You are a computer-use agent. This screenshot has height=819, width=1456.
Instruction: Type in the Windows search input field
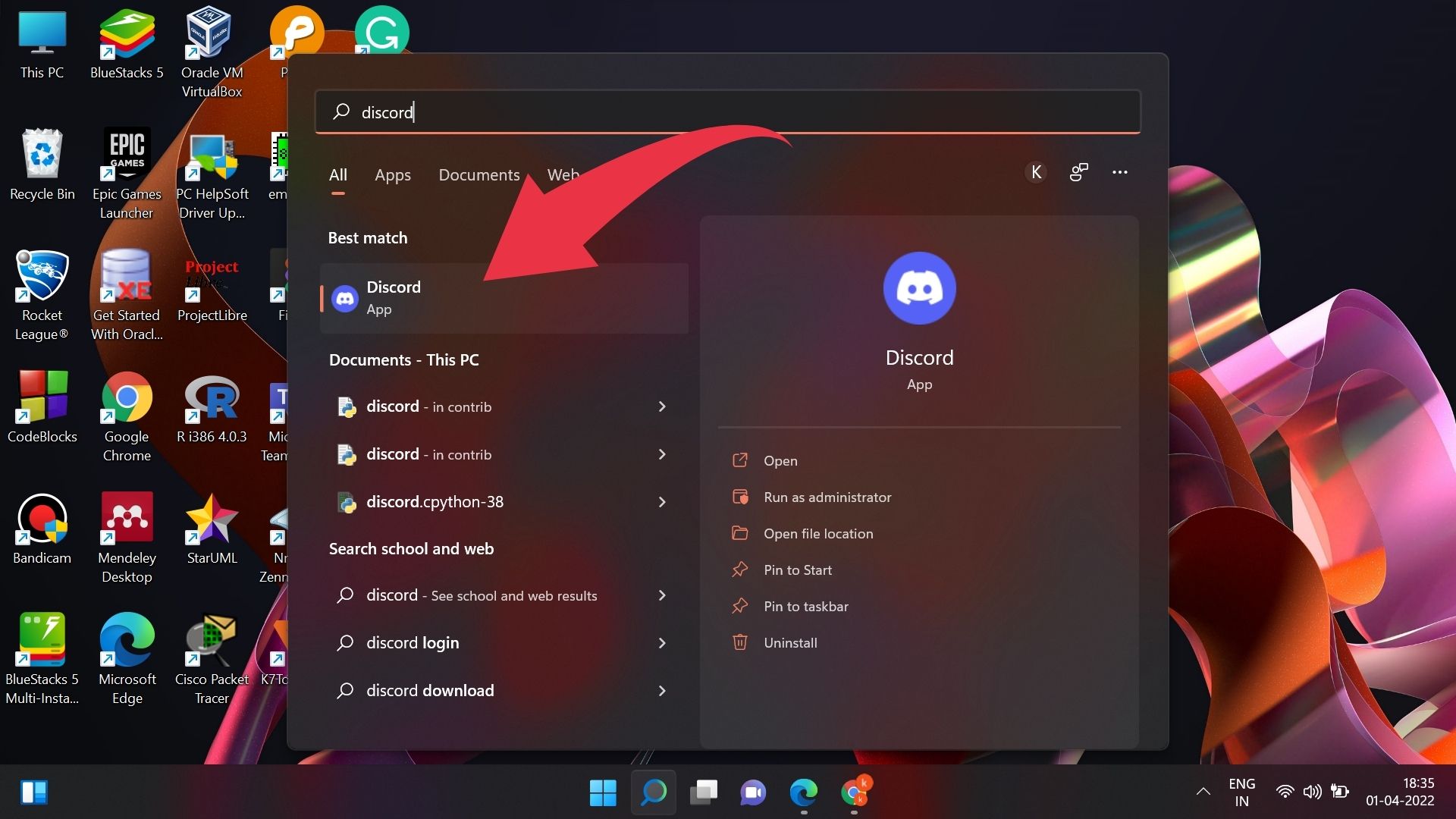727,112
